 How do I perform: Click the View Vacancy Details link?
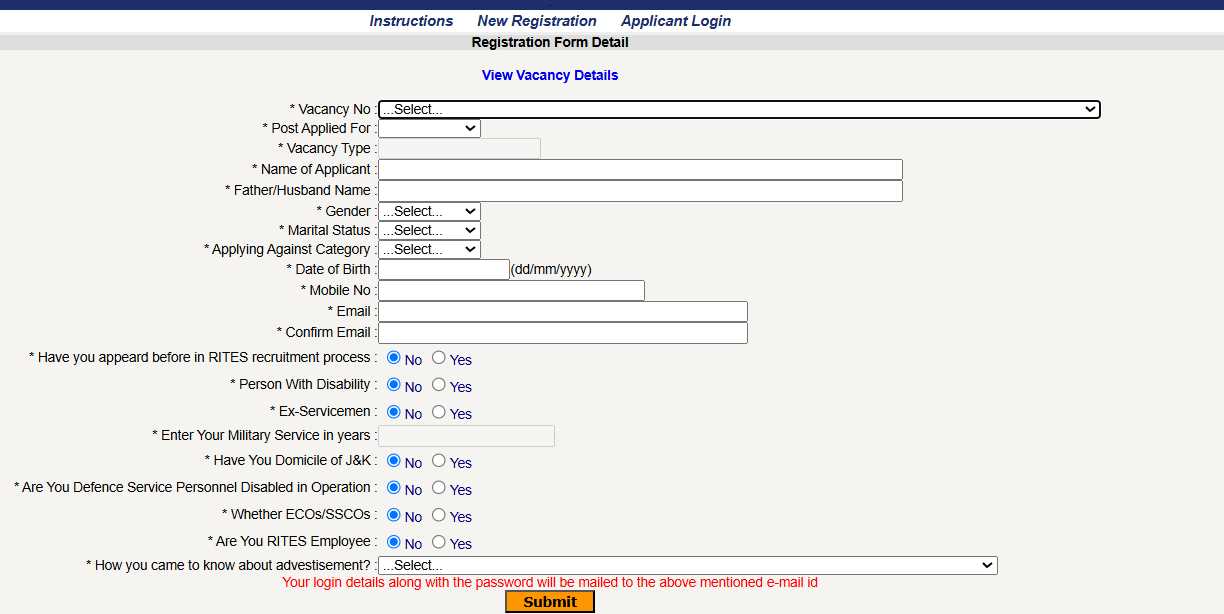pos(550,75)
